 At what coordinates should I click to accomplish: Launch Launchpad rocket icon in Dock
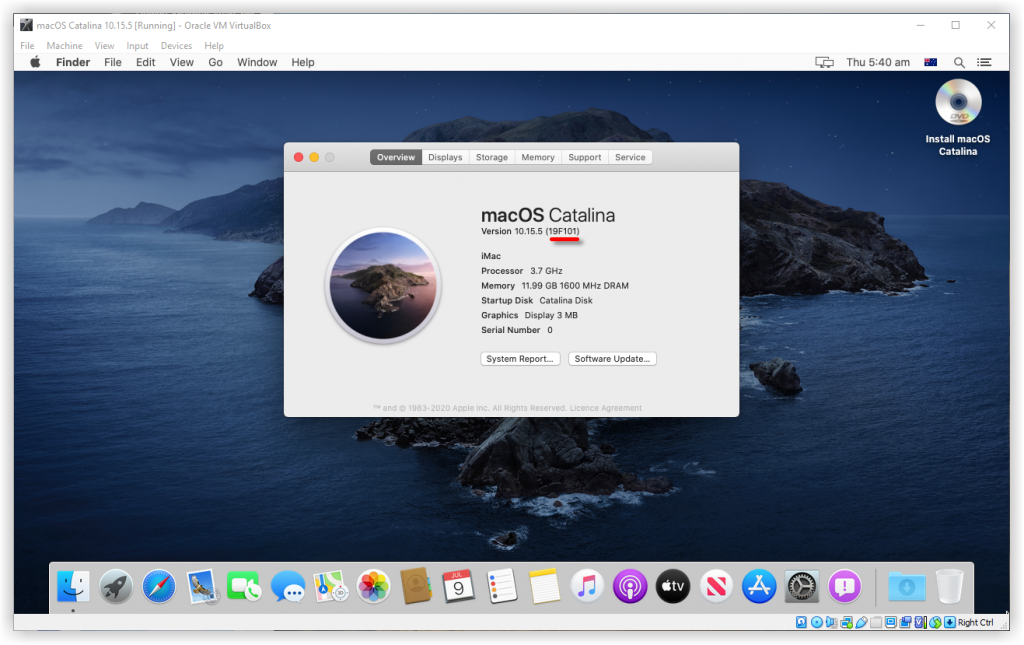116,586
